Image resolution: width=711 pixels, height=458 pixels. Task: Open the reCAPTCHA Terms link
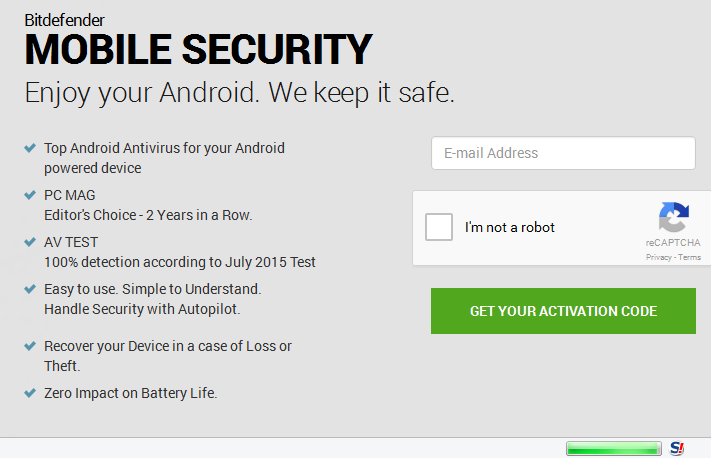tap(690, 257)
